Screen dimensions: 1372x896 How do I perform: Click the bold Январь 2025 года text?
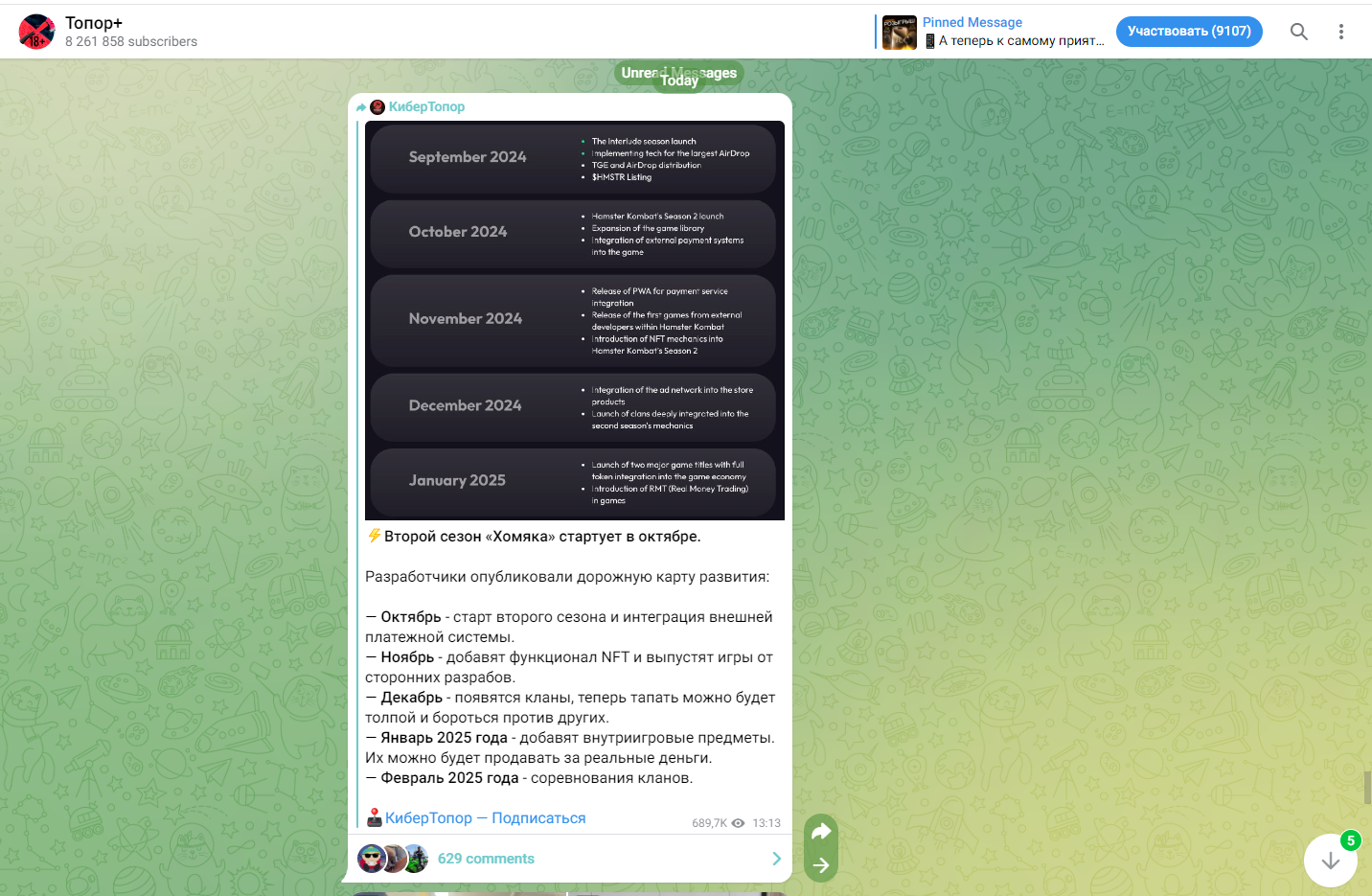coord(445,738)
